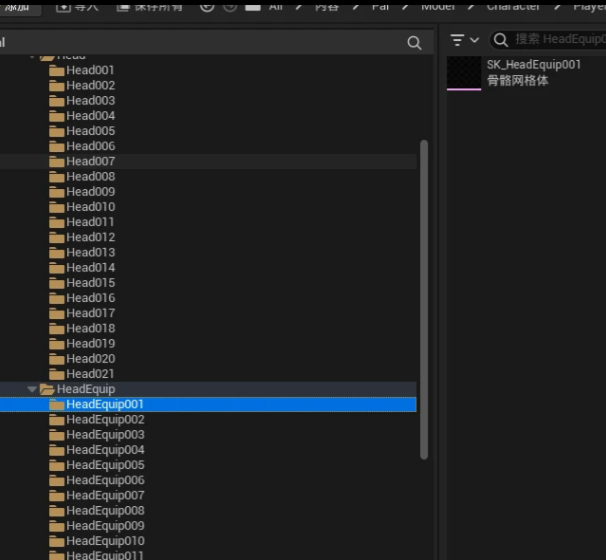Viewport: 606px width, 560px height.
Task: Focus the 搜索 HeadEquip001 asset search field
Action: point(549,39)
